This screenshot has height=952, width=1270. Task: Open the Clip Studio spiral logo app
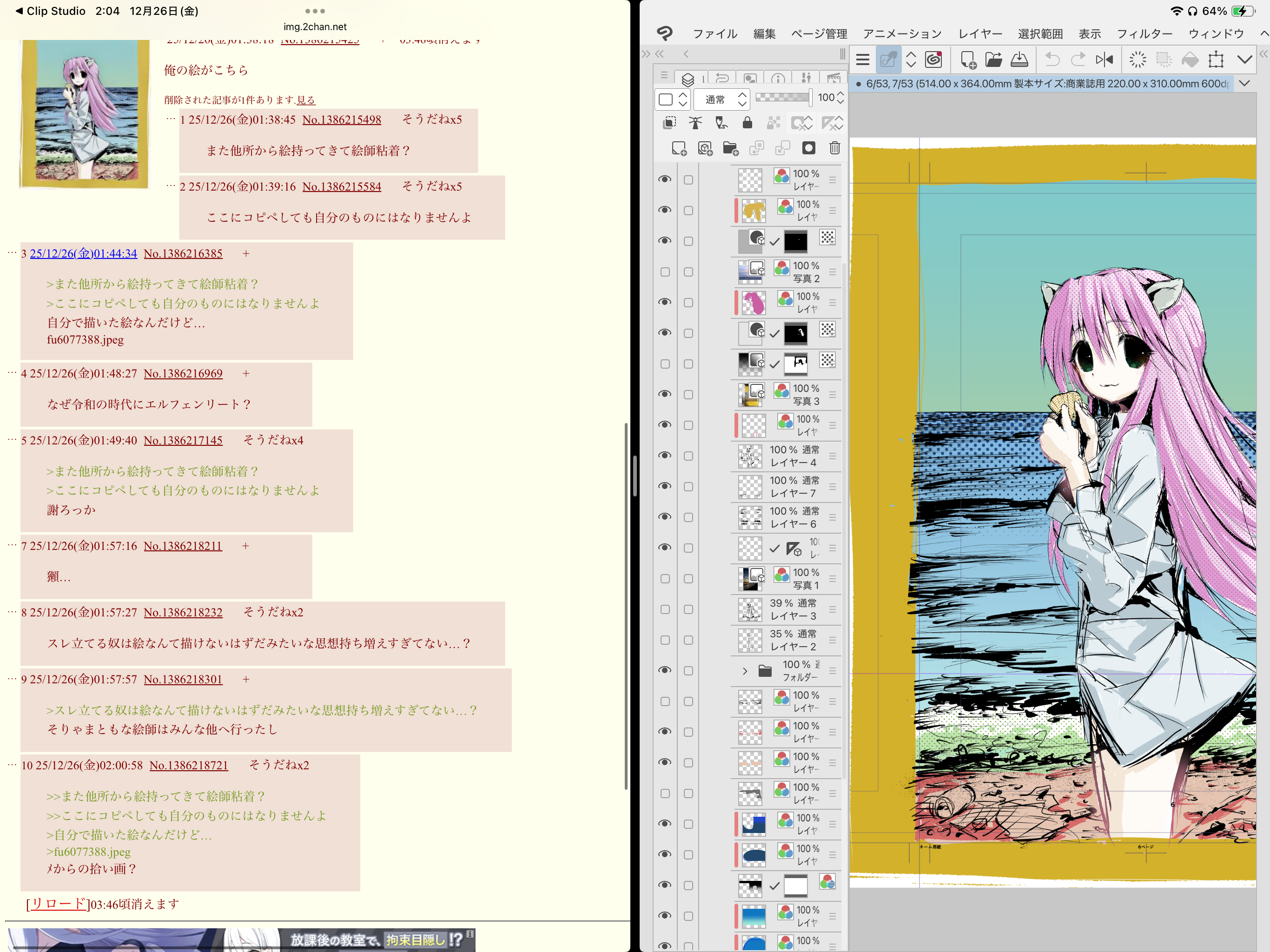933,59
